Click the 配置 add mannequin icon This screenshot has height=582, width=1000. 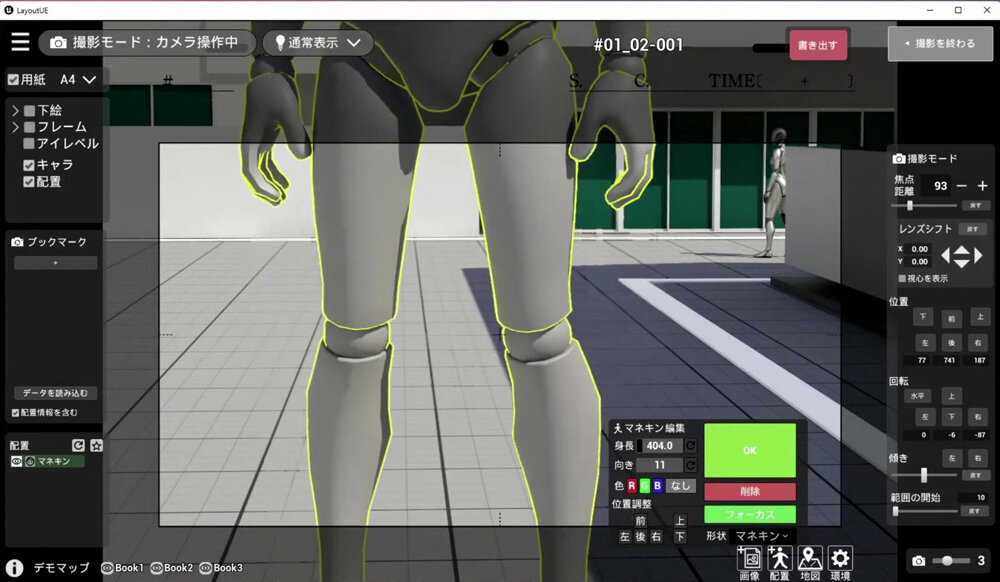(x=779, y=559)
